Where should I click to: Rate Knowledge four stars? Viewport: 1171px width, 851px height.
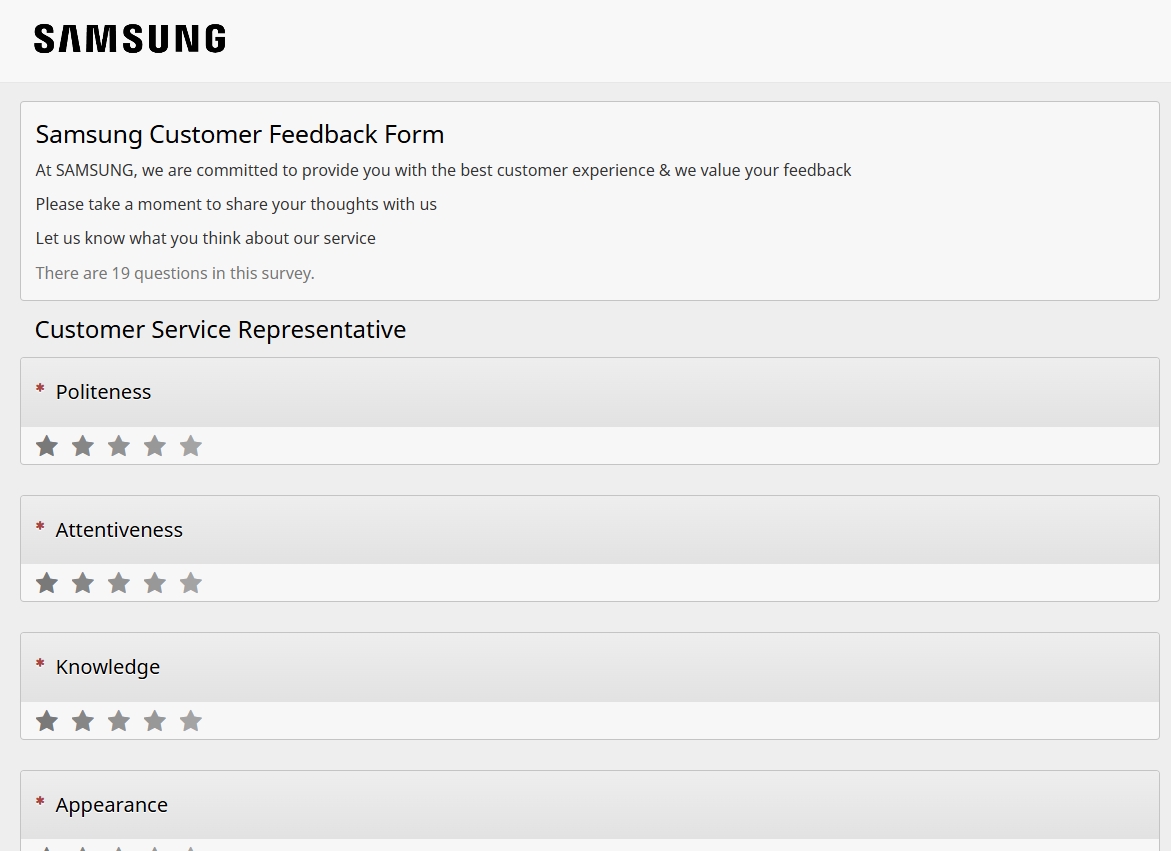tap(155, 721)
